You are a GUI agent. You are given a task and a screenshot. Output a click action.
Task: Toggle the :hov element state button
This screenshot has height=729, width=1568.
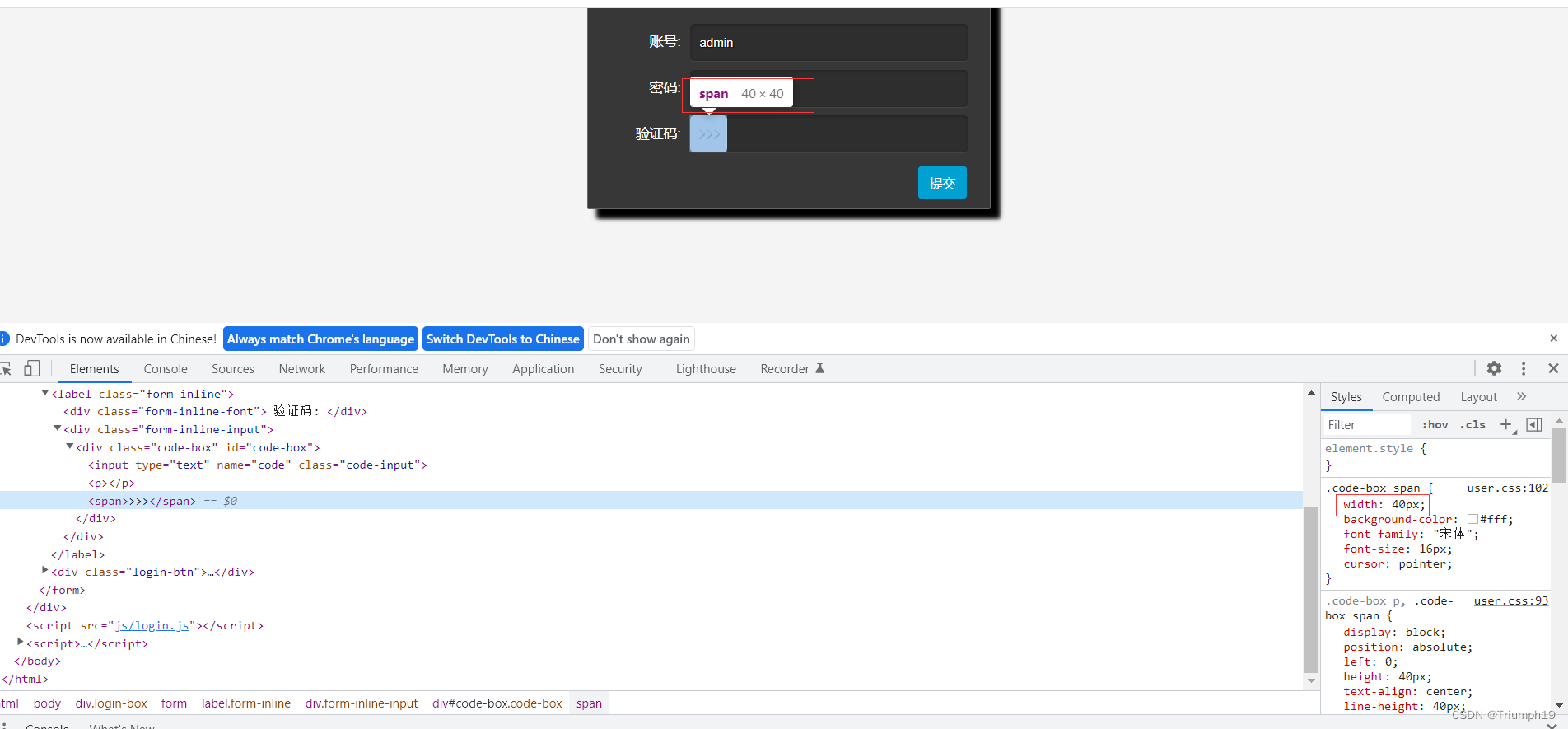(x=1435, y=425)
